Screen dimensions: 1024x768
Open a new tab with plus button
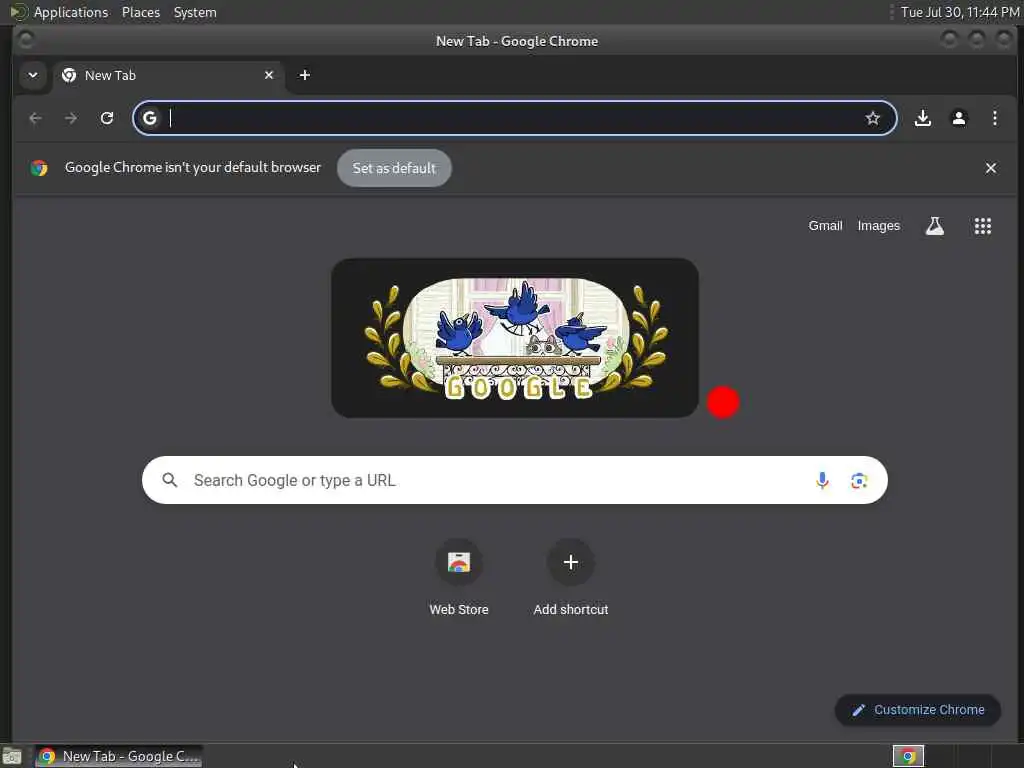pyautogui.click(x=304, y=75)
